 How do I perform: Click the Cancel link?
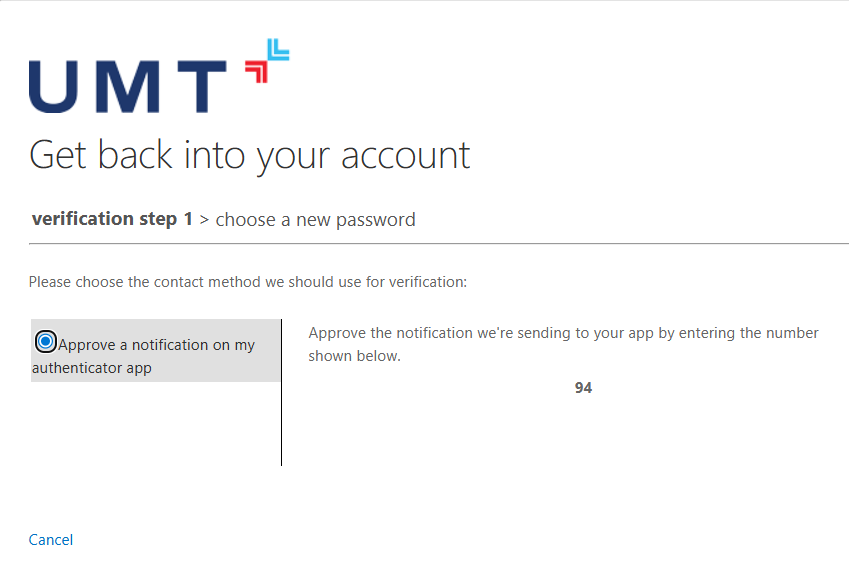click(51, 540)
